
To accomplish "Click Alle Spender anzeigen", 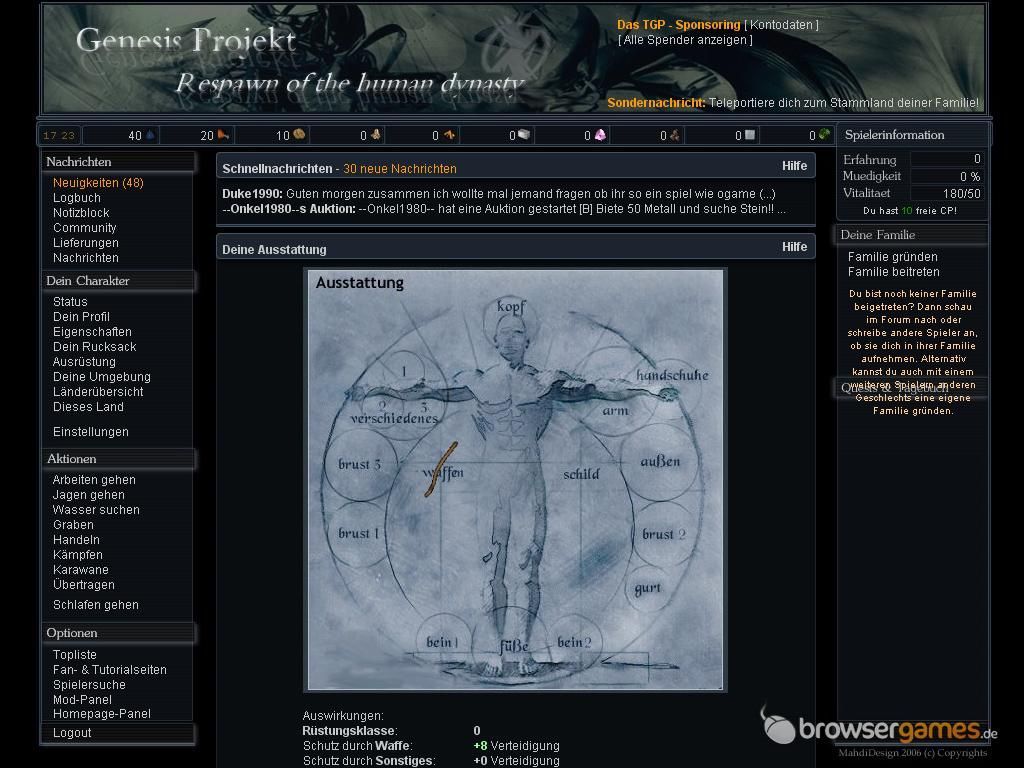I will [685, 40].
